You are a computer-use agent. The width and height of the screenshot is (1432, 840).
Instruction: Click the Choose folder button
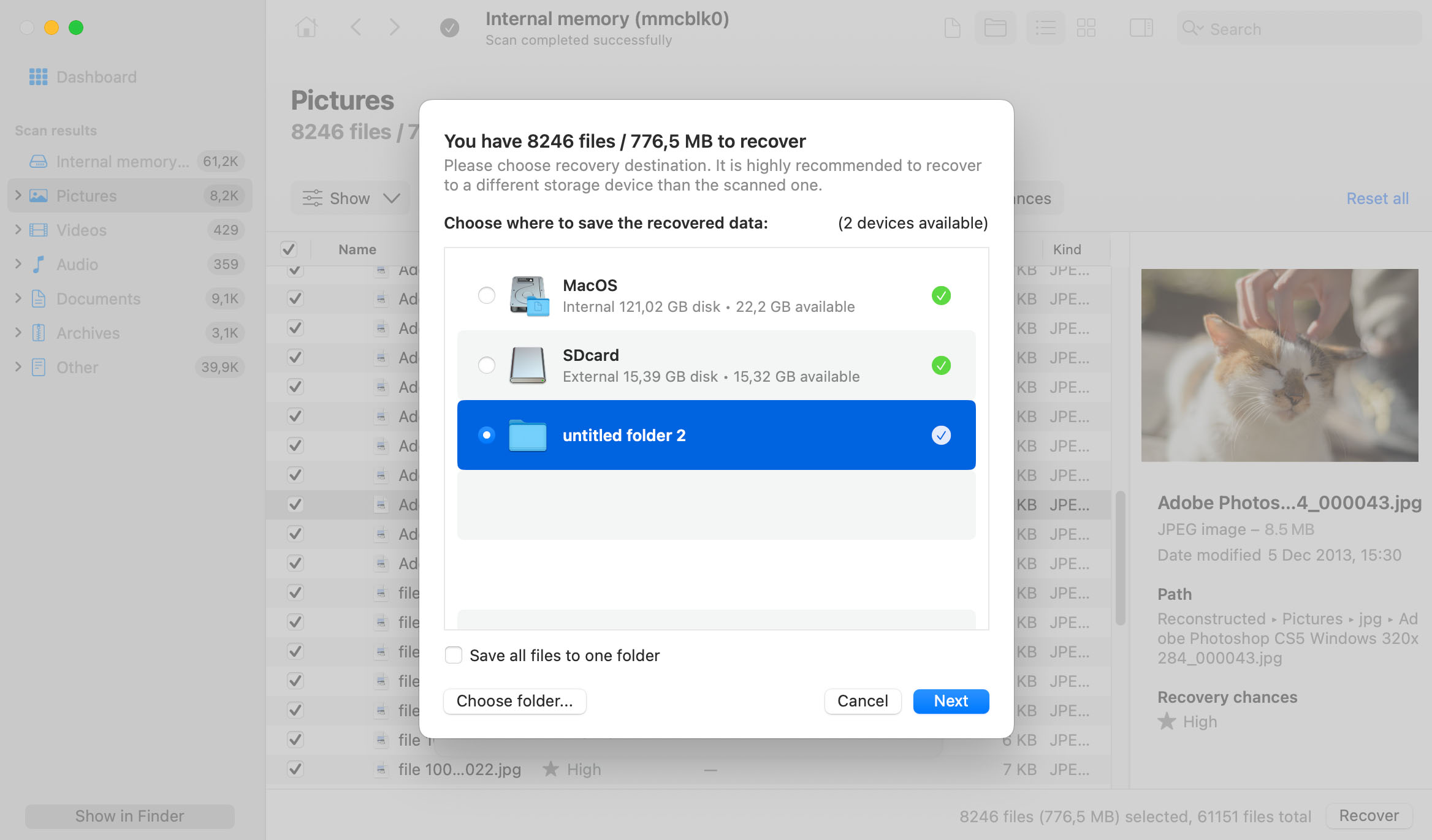tap(515, 700)
